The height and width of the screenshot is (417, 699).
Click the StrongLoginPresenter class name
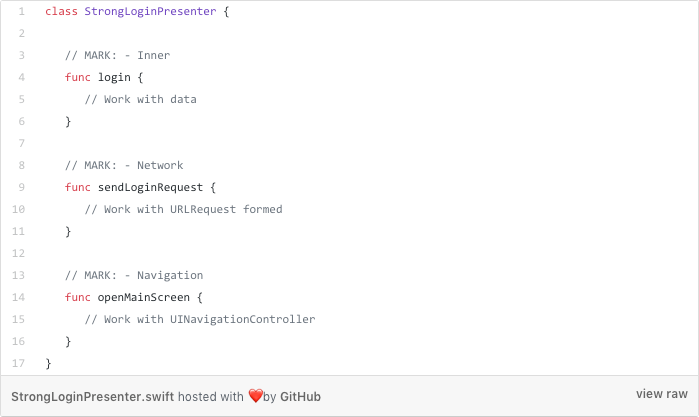coord(150,11)
